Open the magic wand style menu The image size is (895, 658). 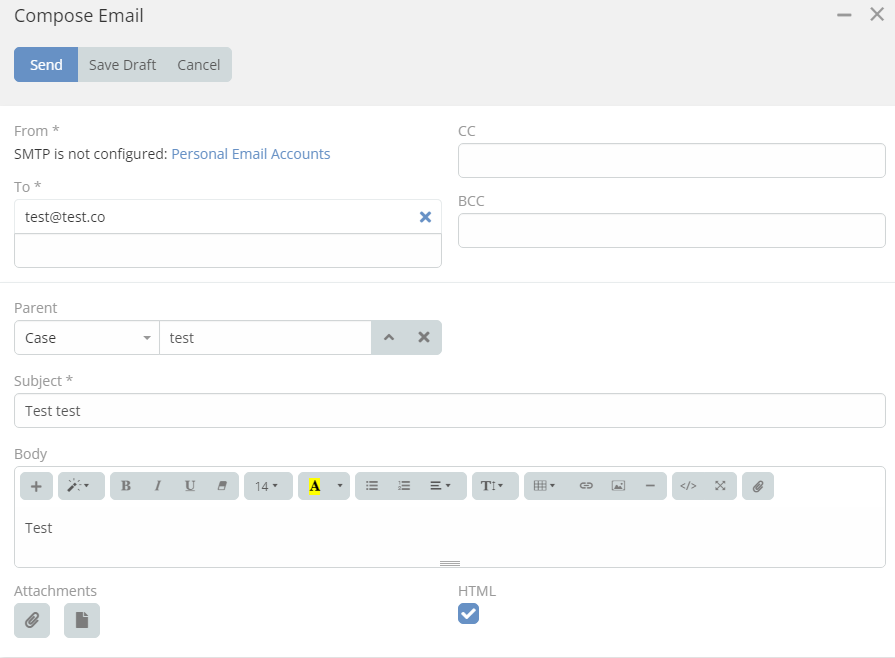tap(78, 486)
